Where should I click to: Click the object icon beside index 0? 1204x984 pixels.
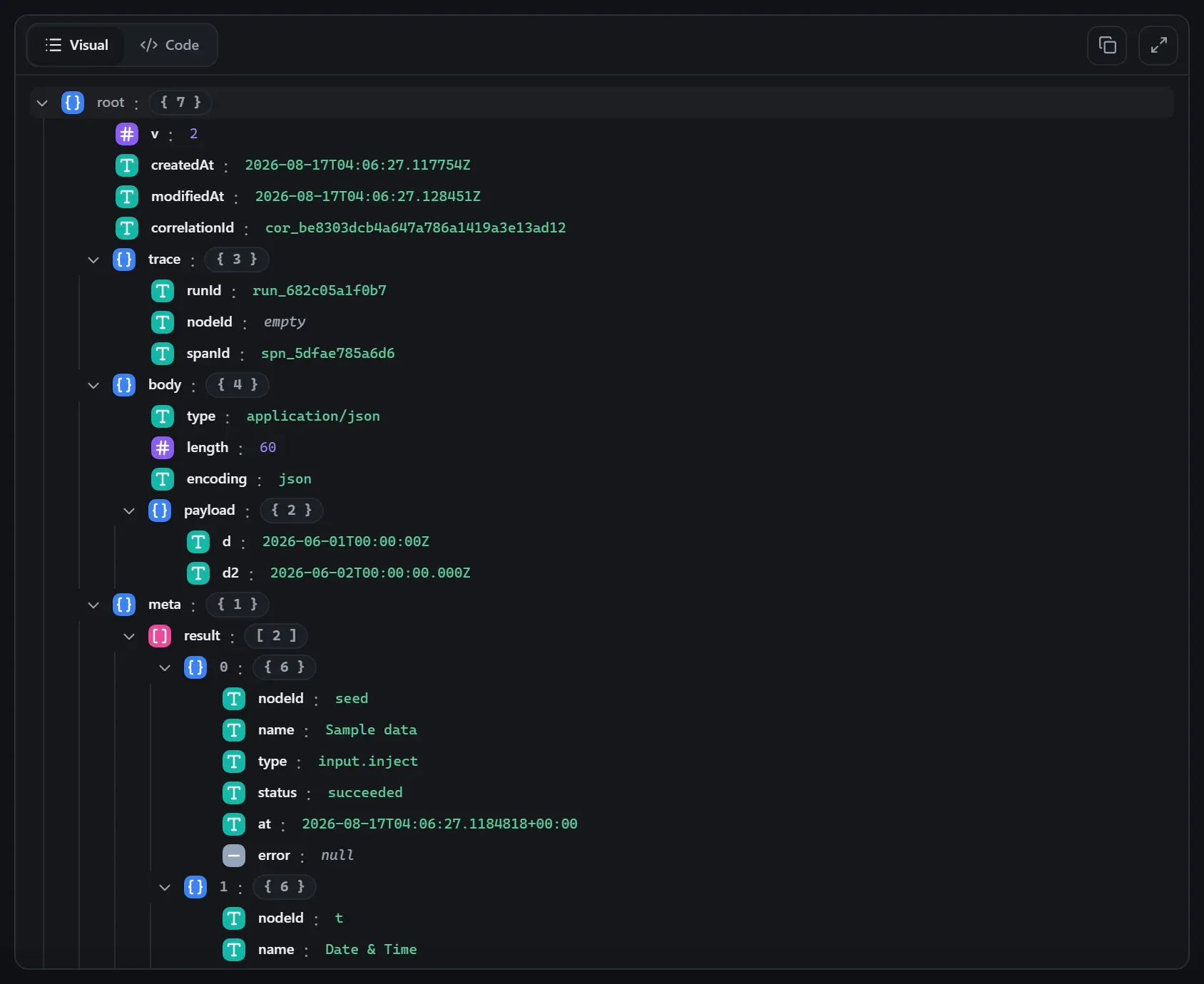pyautogui.click(x=195, y=667)
